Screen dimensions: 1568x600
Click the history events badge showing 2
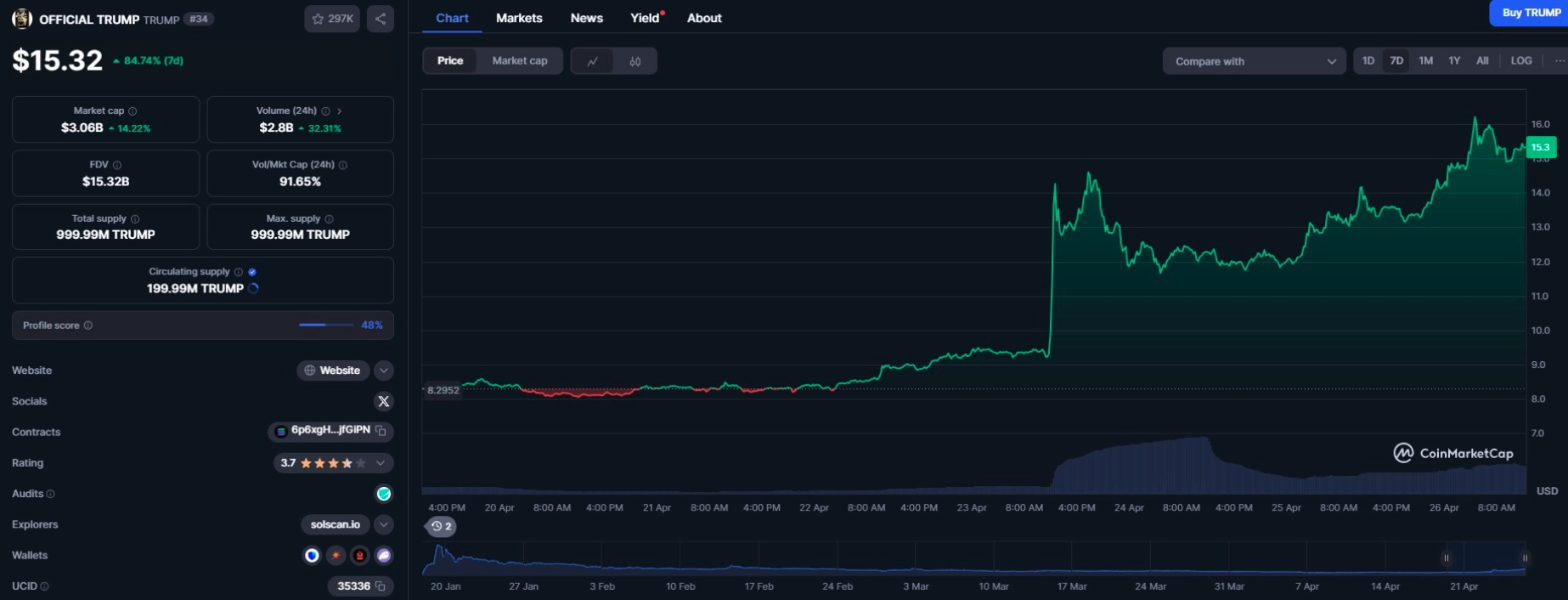[x=441, y=526]
